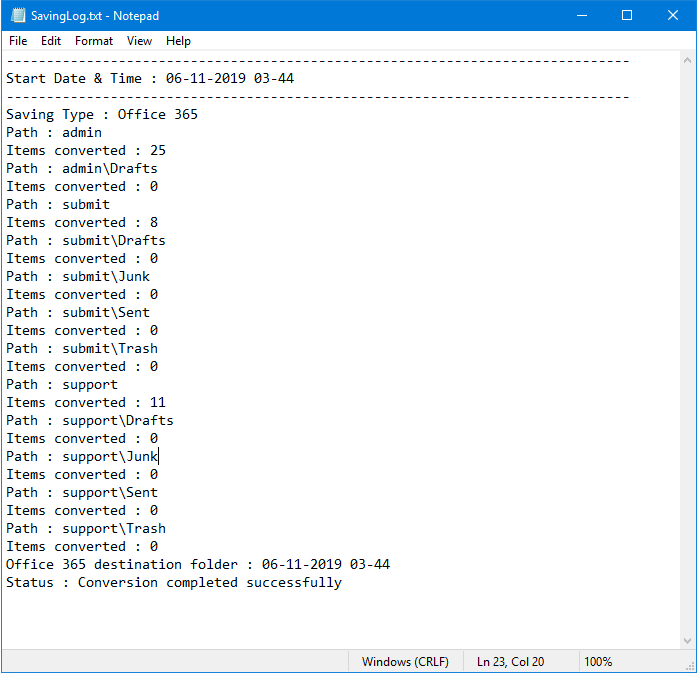This screenshot has width=698, height=673.
Task: Click the Items converted : 25 line
Action: 86,150
